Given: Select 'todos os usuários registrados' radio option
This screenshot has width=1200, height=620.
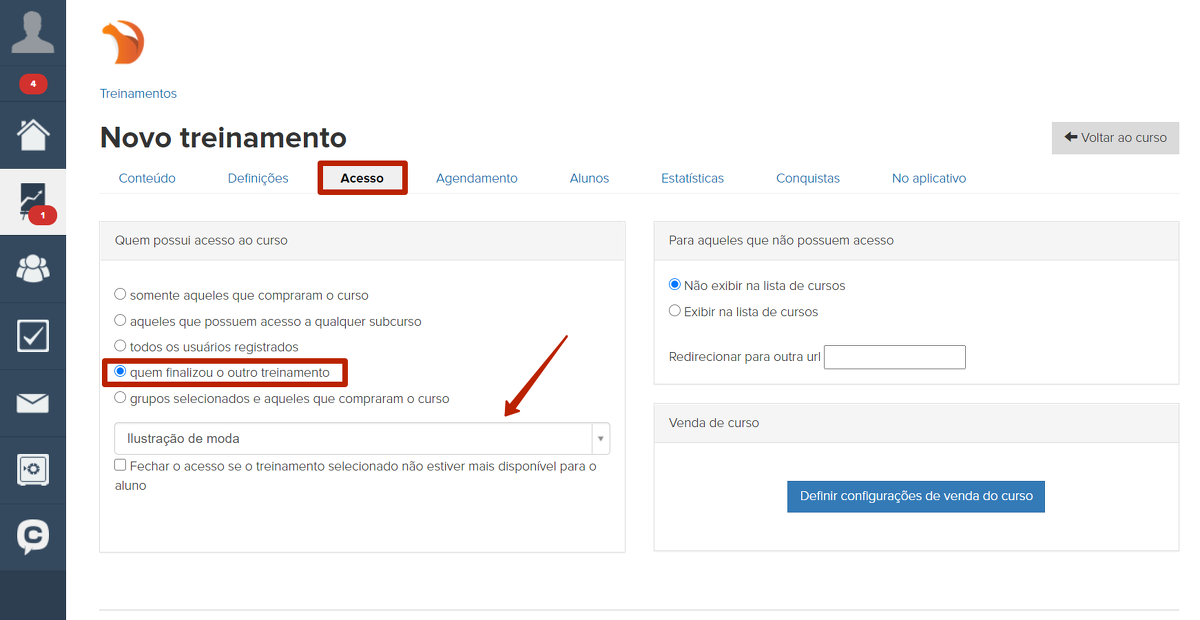Looking at the screenshot, I should (120, 346).
